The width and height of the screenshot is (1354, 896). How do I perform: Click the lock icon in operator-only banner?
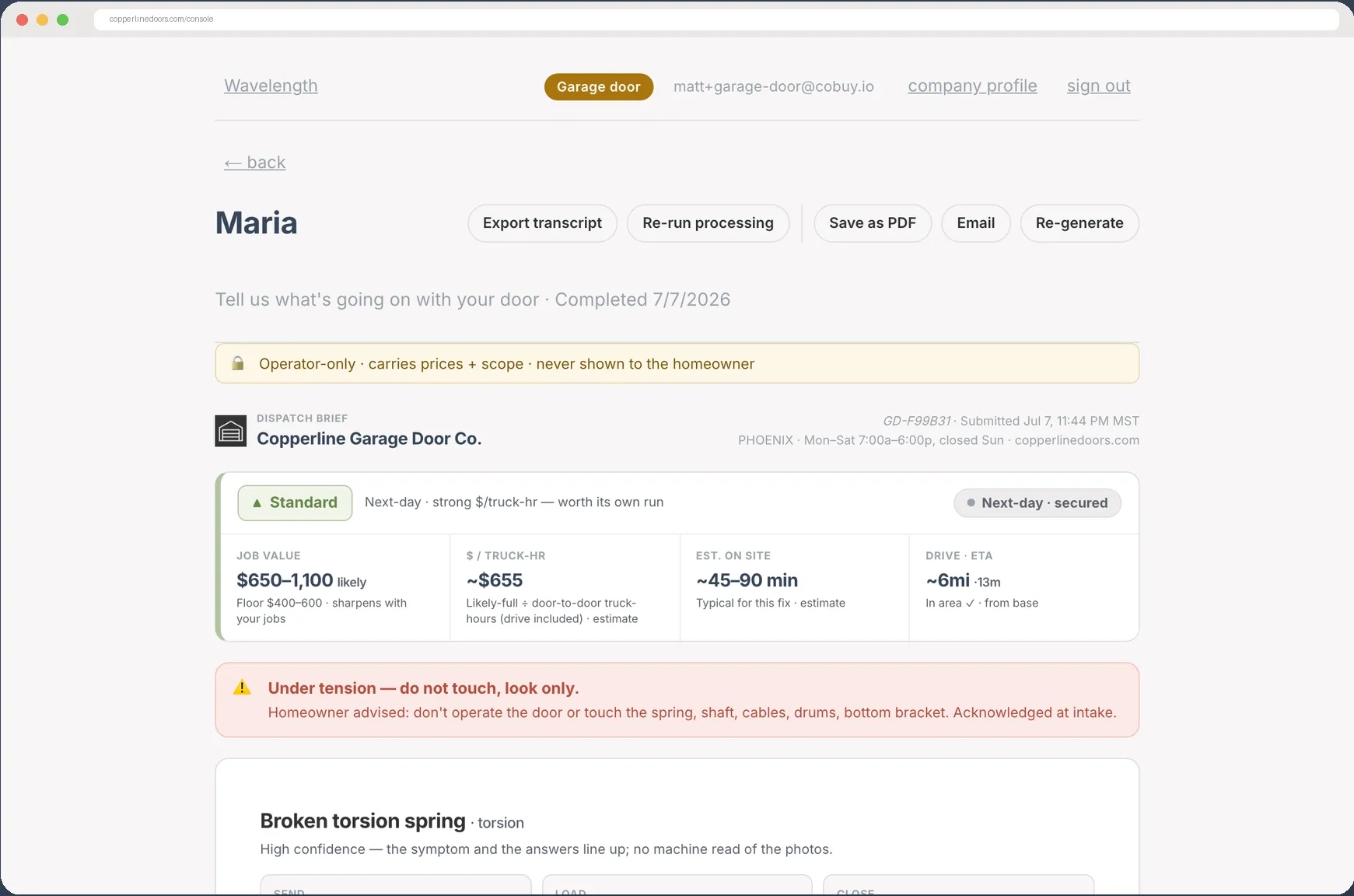click(x=238, y=363)
